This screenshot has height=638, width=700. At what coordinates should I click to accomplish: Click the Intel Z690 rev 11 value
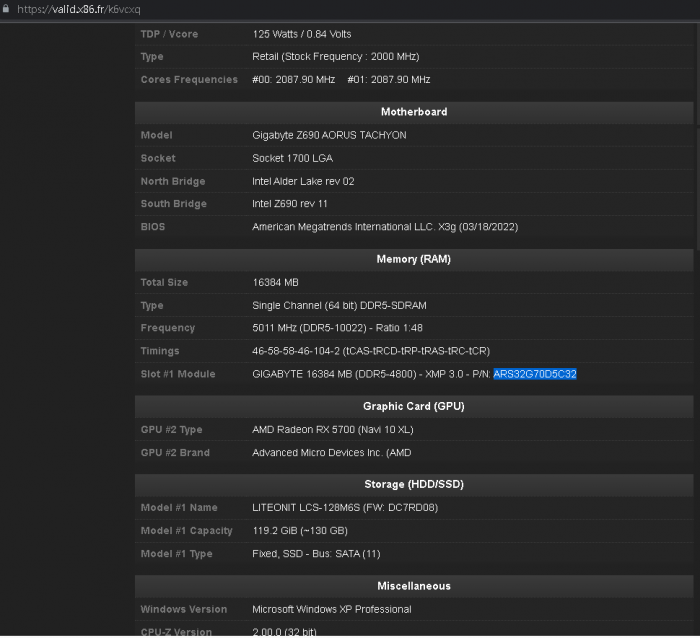292,204
